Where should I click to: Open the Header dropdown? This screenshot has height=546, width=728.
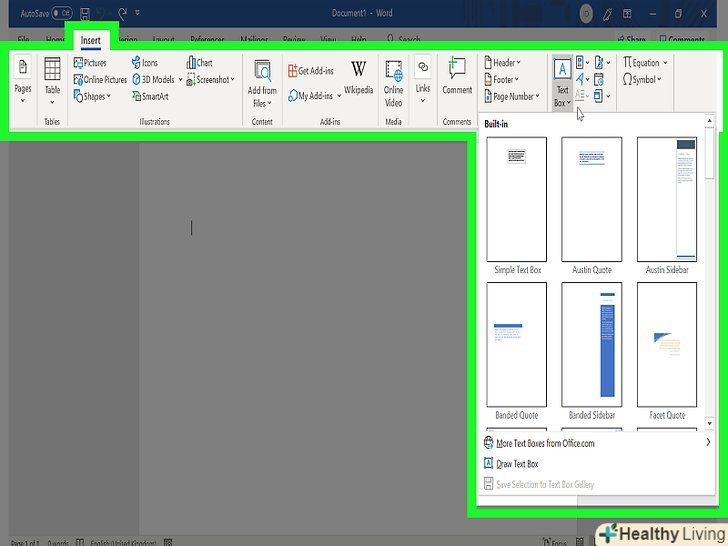pyautogui.click(x=502, y=63)
